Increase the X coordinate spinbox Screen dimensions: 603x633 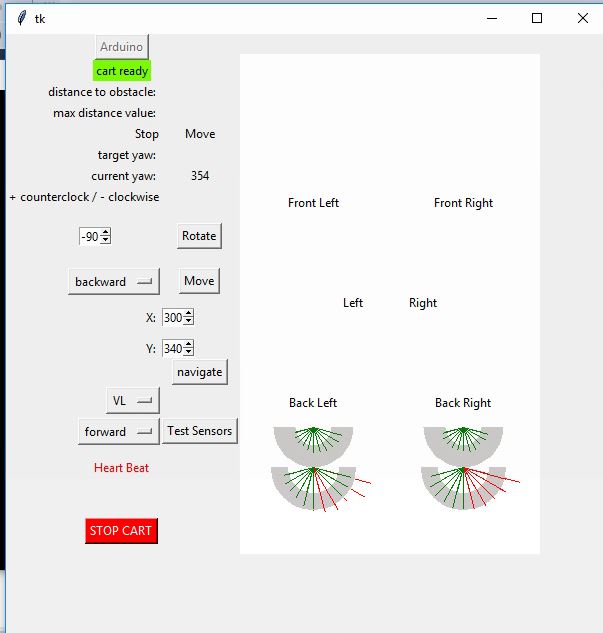pos(188,314)
